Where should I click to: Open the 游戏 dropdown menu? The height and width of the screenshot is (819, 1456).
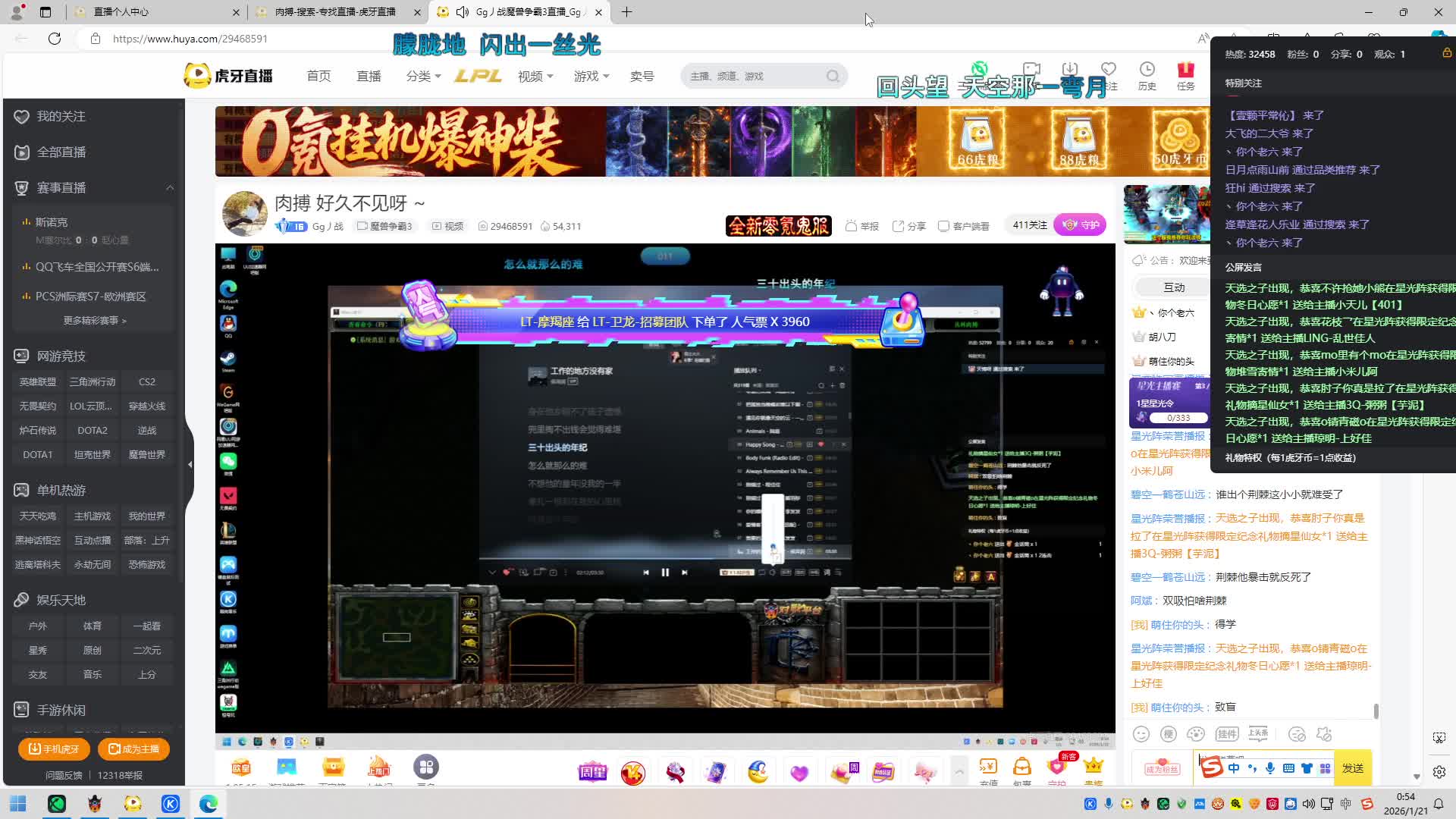click(591, 77)
